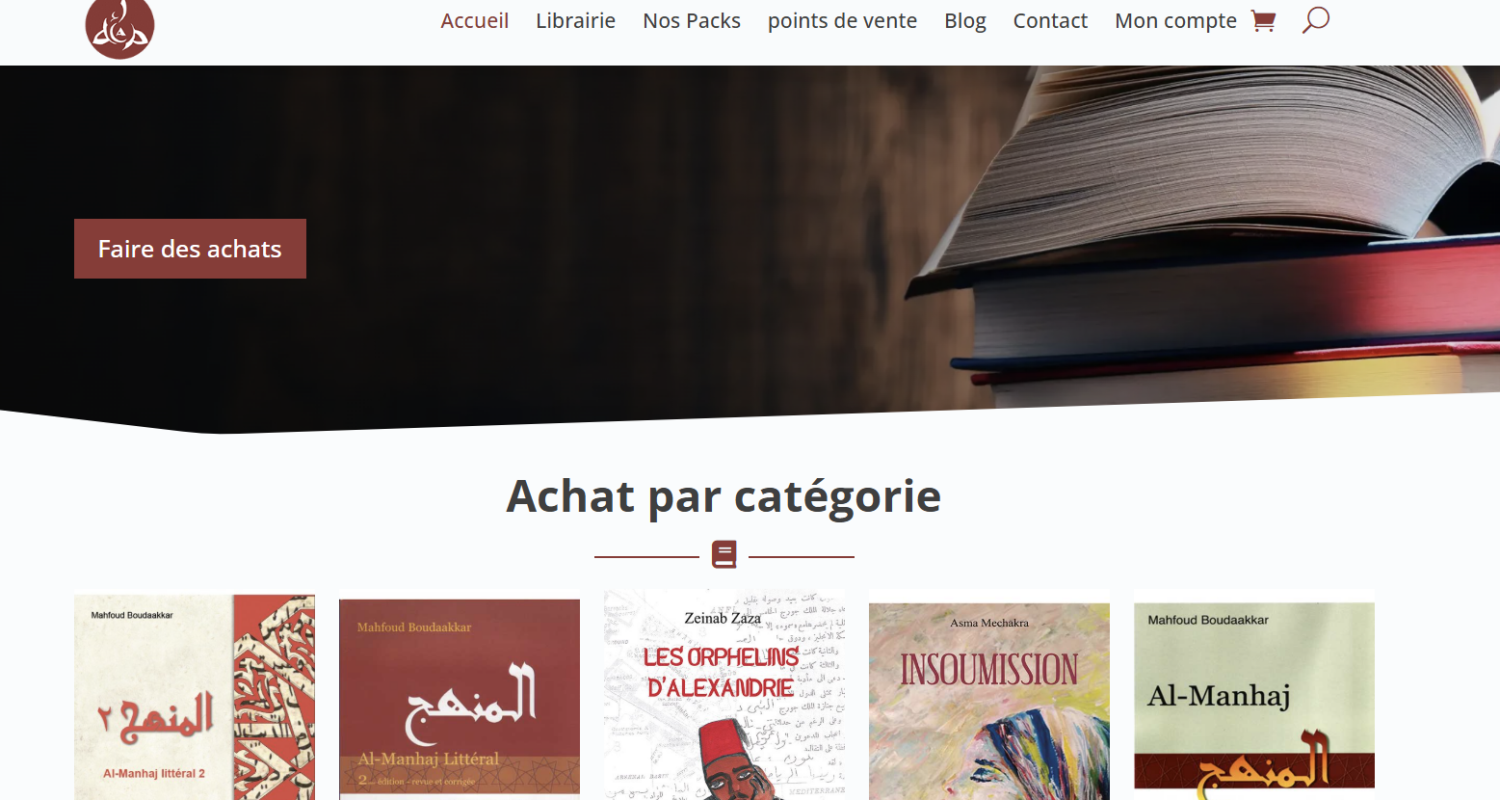This screenshot has height=800, width=1500.
Task: Select Nos Packs in navigation
Action: tap(692, 21)
